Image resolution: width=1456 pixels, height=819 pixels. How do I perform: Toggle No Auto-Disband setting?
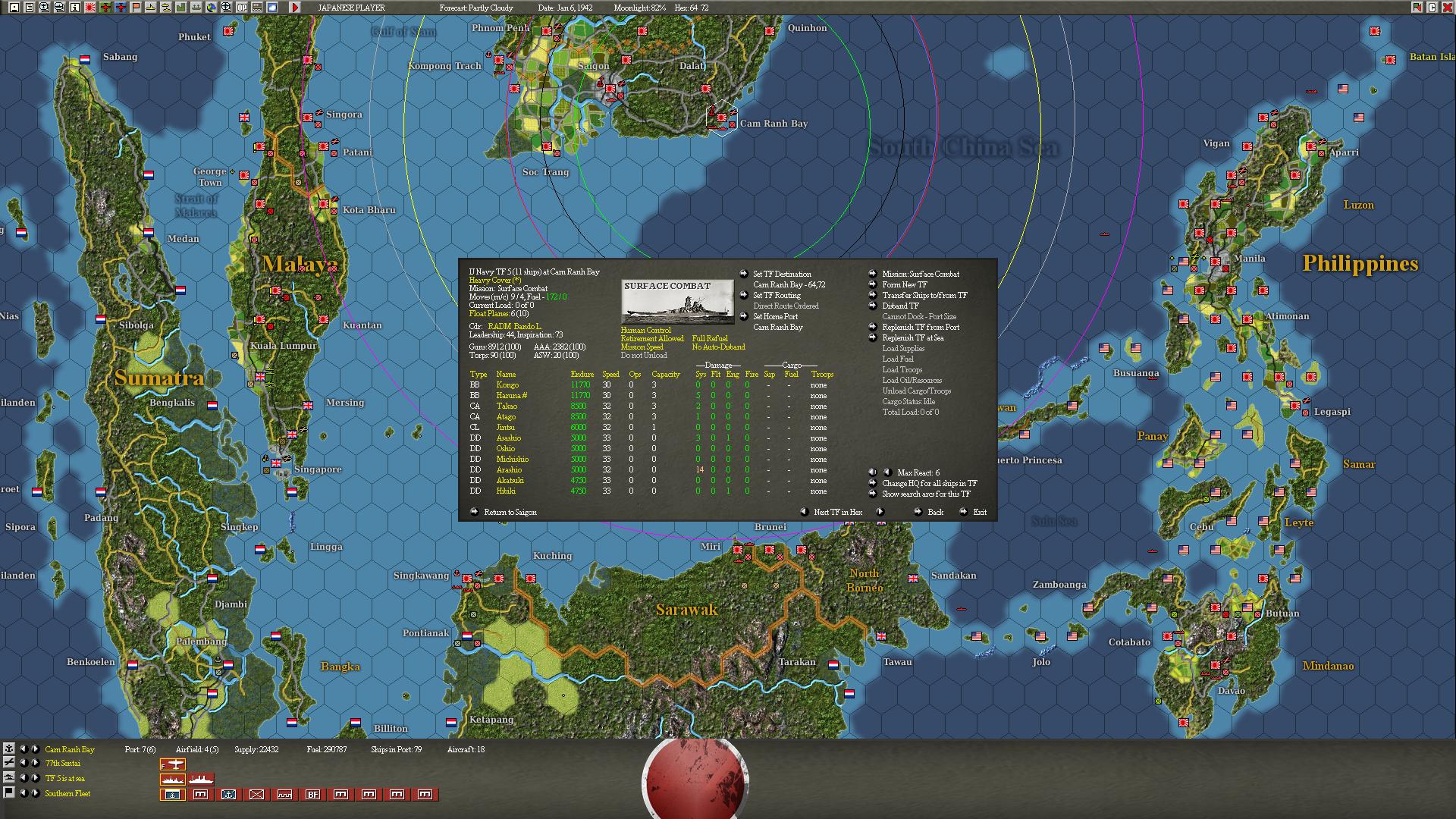coord(718,347)
